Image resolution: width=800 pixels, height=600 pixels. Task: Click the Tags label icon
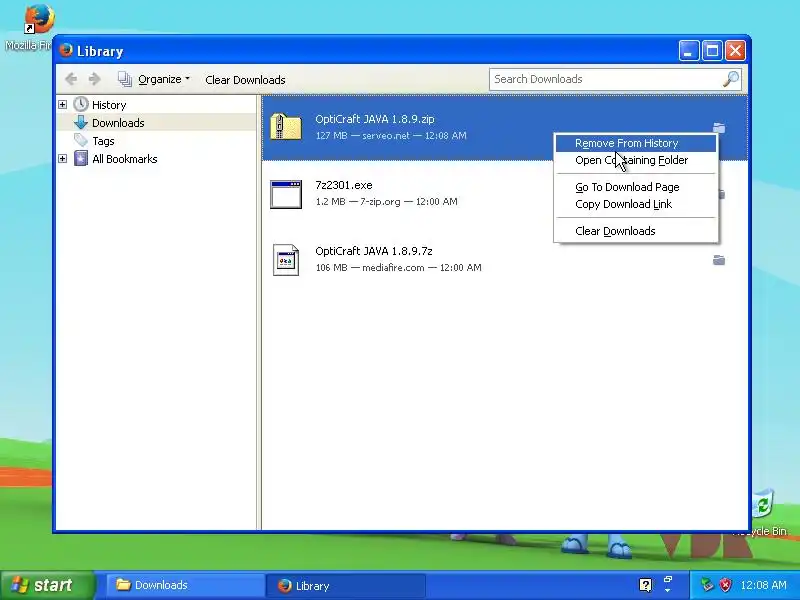(81, 140)
